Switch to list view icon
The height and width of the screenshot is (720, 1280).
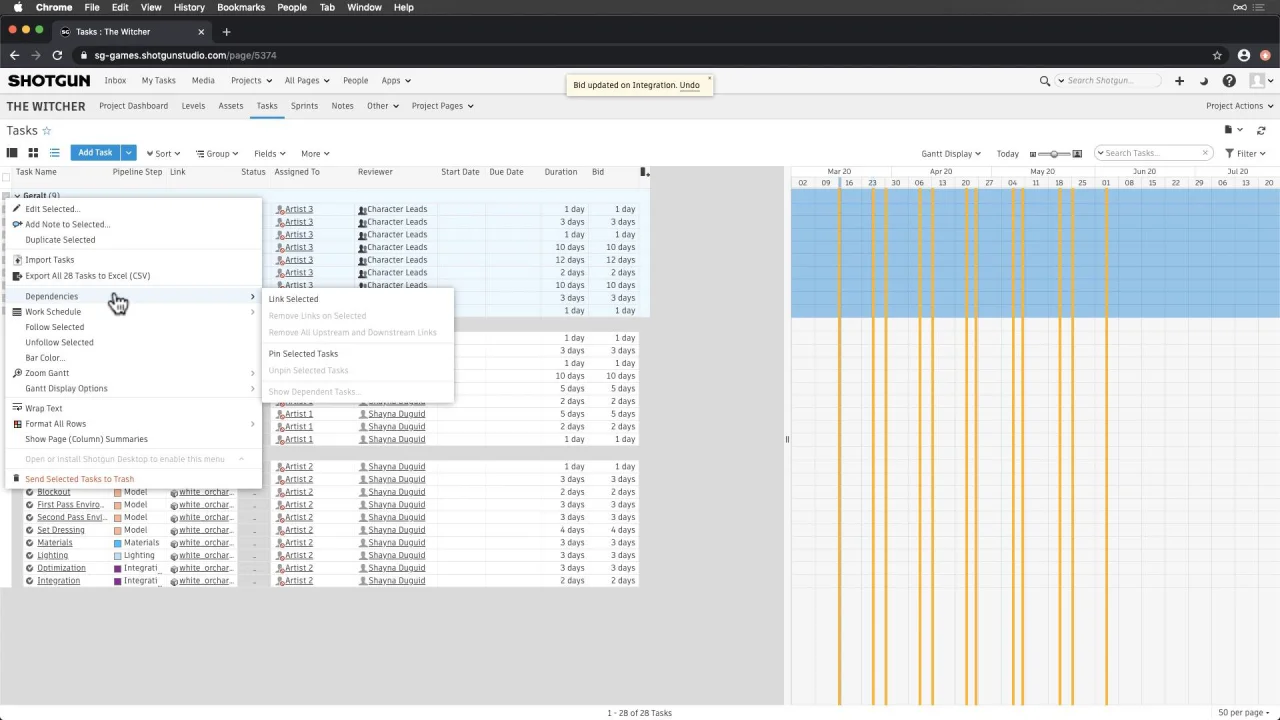pos(54,153)
